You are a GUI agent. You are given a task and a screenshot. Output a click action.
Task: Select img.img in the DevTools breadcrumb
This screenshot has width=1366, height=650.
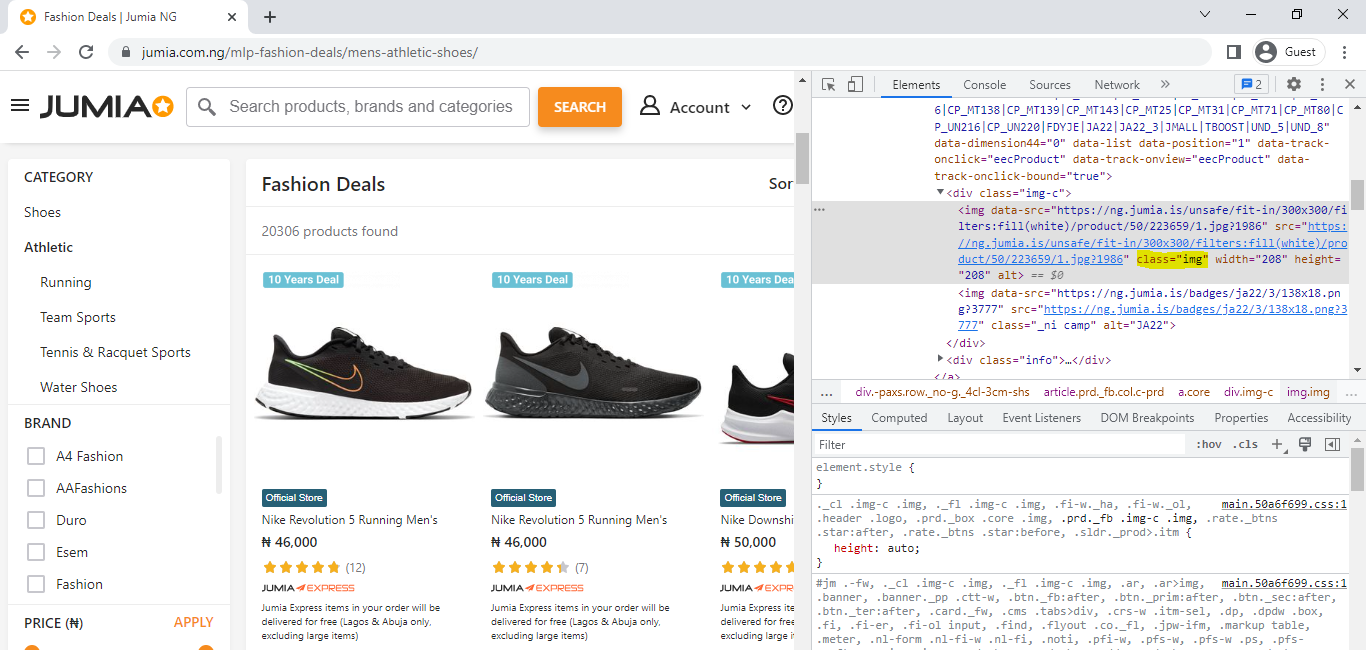pyautogui.click(x=1308, y=393)
